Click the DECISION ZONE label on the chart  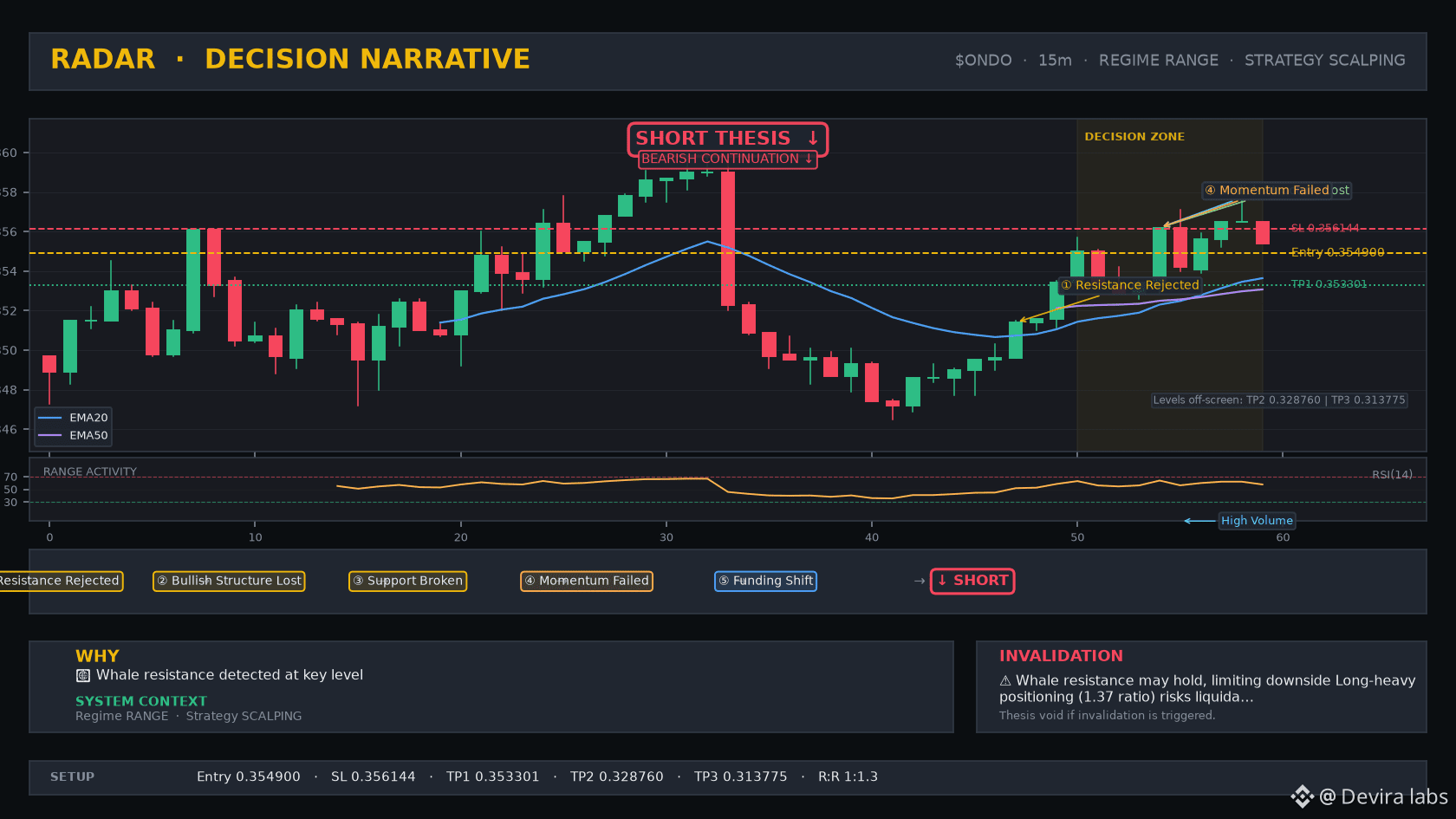click(x=1134, y=137)
